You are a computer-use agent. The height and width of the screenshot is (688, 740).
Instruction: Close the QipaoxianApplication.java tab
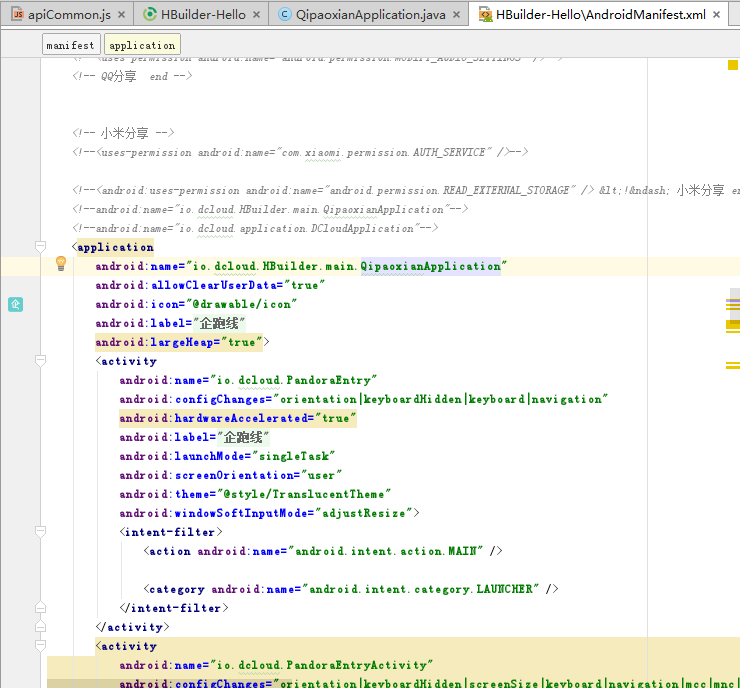(456, 15)
